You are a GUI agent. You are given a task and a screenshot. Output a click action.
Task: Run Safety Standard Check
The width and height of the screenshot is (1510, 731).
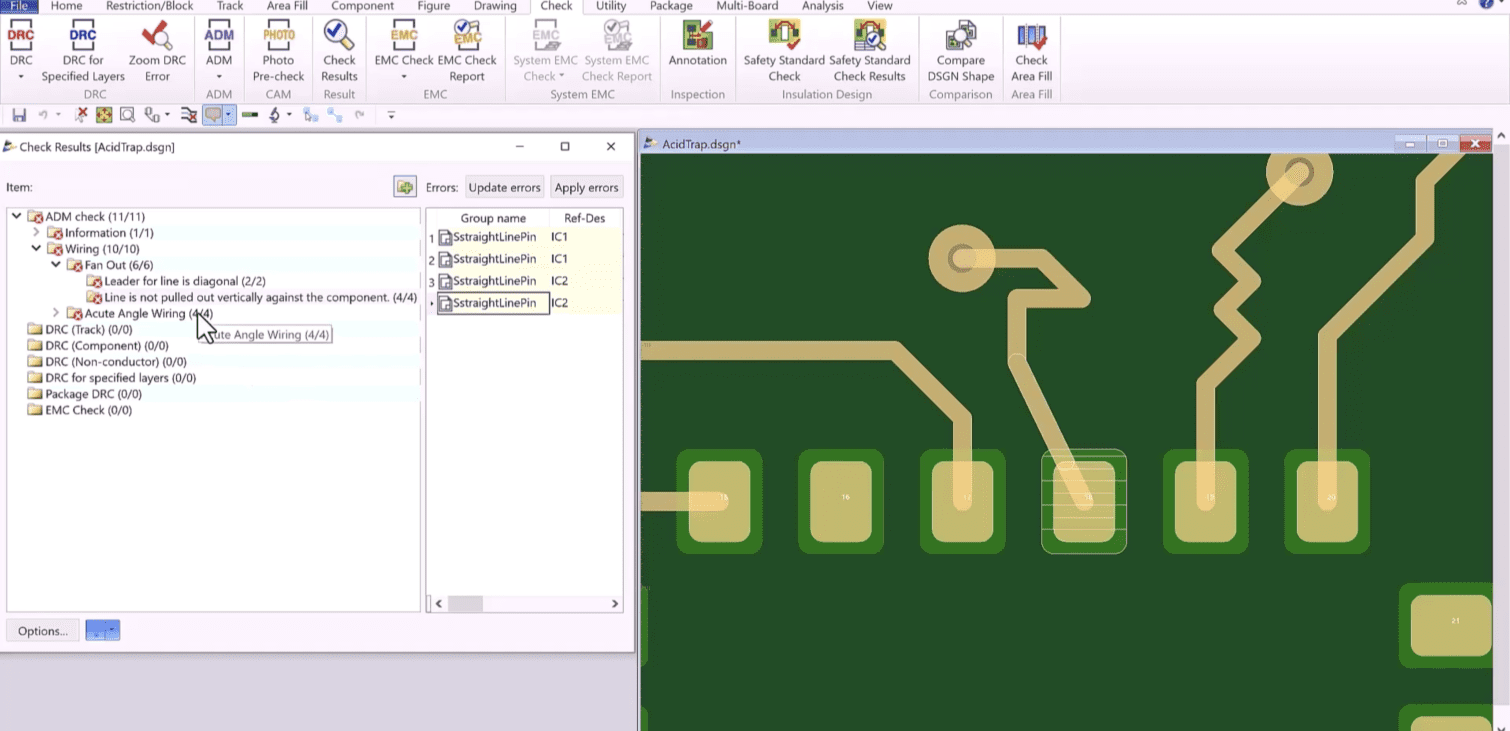(784, 52)
